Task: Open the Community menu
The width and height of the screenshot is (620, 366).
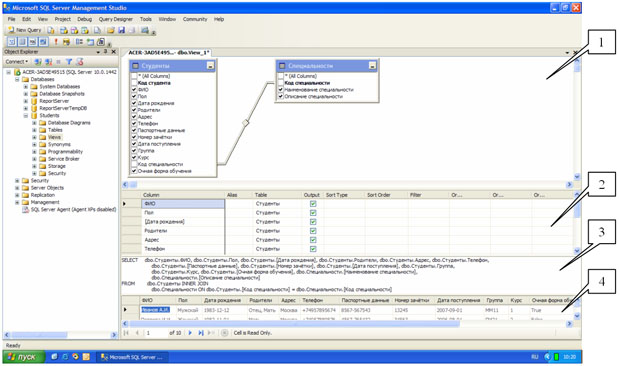Action: pos(195,19)
